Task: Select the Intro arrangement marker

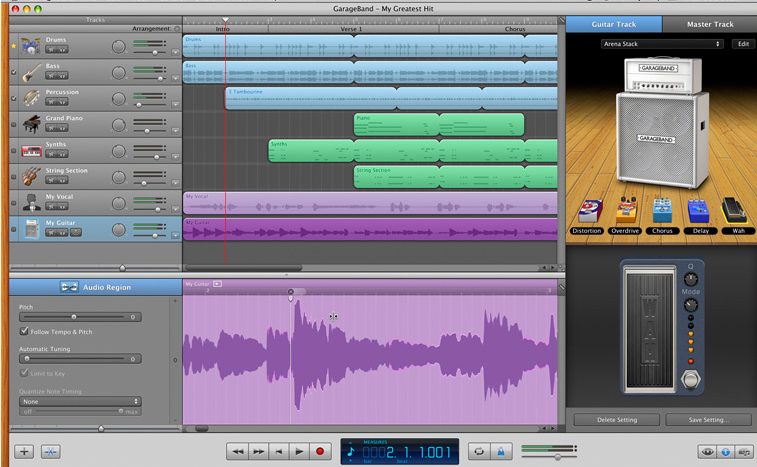Action: click(225, 29)
